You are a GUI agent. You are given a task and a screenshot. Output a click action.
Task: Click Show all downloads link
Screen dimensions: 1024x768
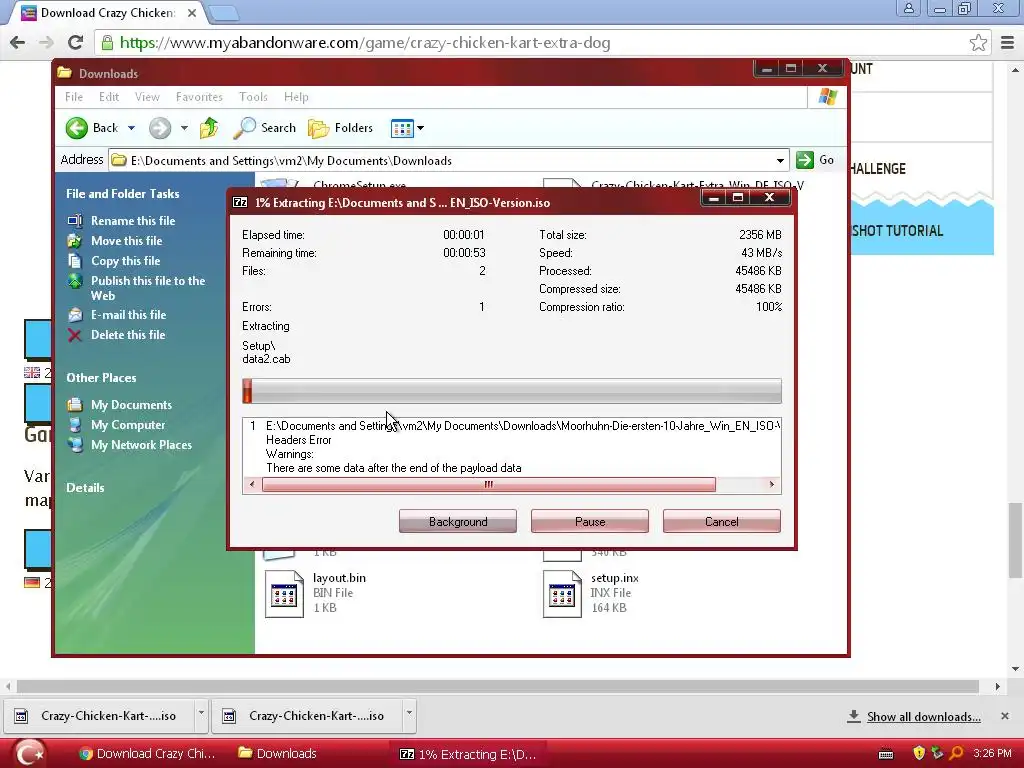(x=923, y=716)
